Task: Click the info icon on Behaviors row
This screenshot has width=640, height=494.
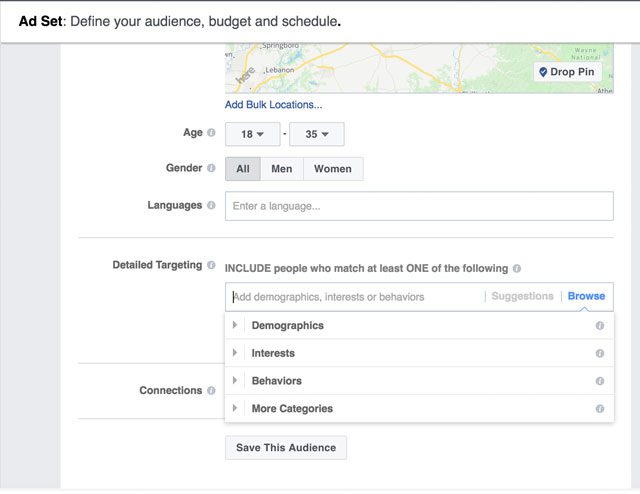Action: click(x=600, y=381)
